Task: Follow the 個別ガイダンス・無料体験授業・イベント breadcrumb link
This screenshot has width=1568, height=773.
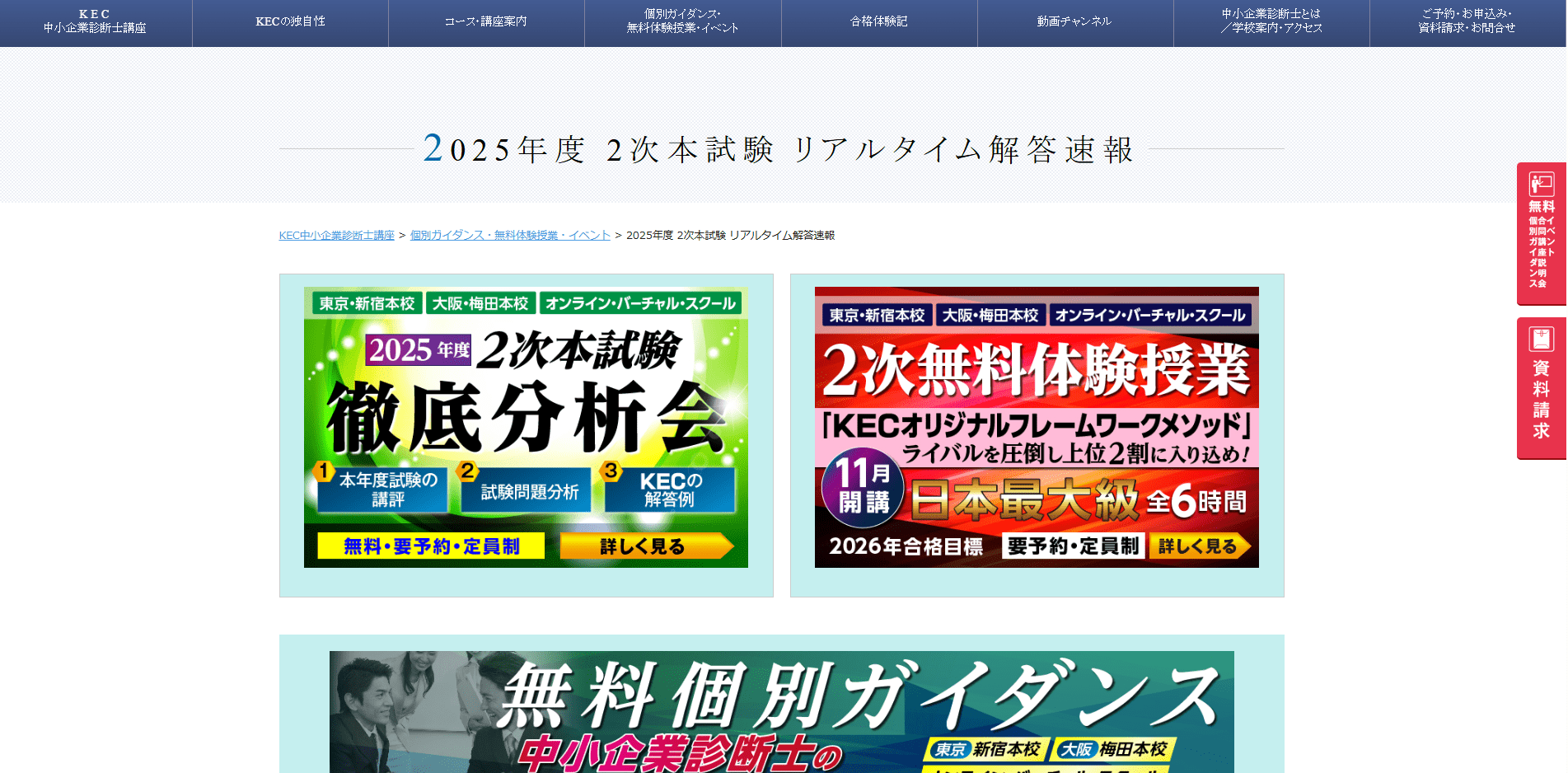Action: click(x=510, y=236)
